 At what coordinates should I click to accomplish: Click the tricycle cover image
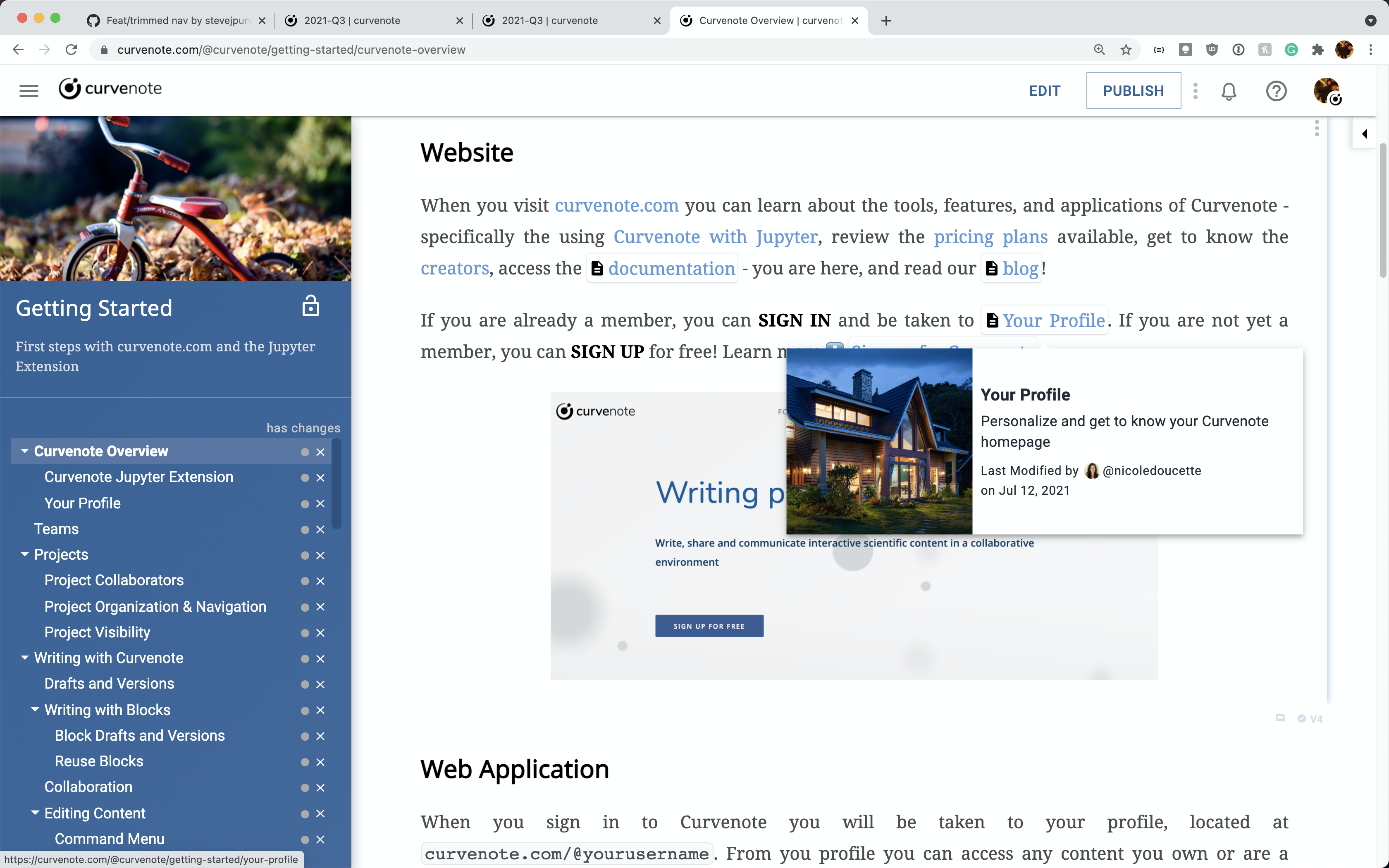click(176, 198)
